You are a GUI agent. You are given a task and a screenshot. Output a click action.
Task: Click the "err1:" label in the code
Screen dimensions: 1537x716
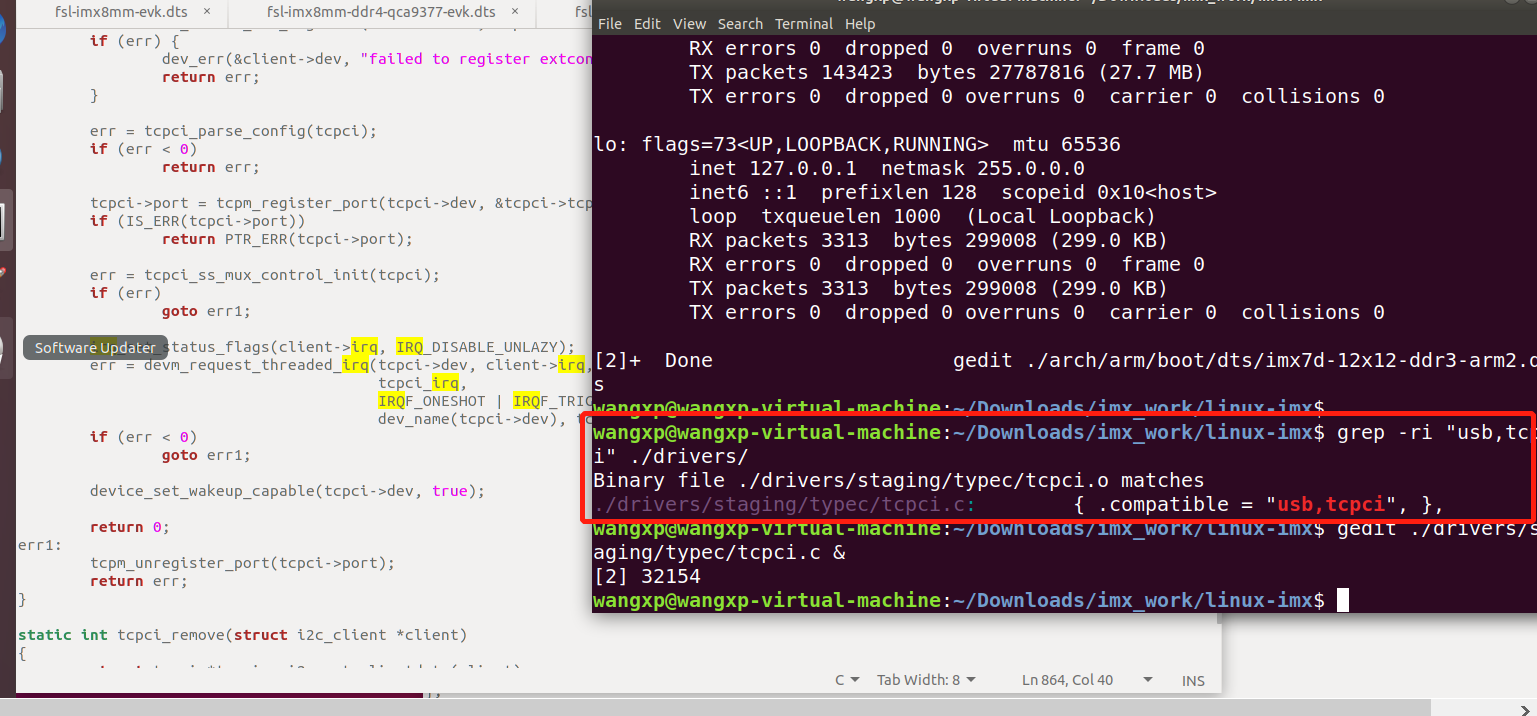click(x=40, y=545)
